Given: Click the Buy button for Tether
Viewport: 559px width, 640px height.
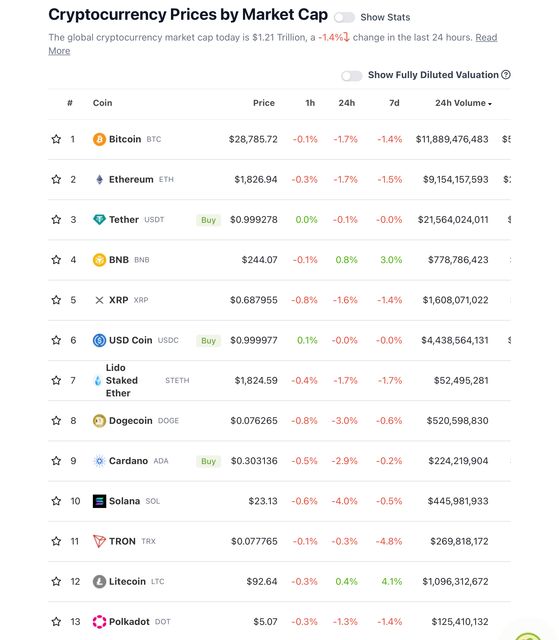Looking at the screenshot, I should [x=209, y=220].
